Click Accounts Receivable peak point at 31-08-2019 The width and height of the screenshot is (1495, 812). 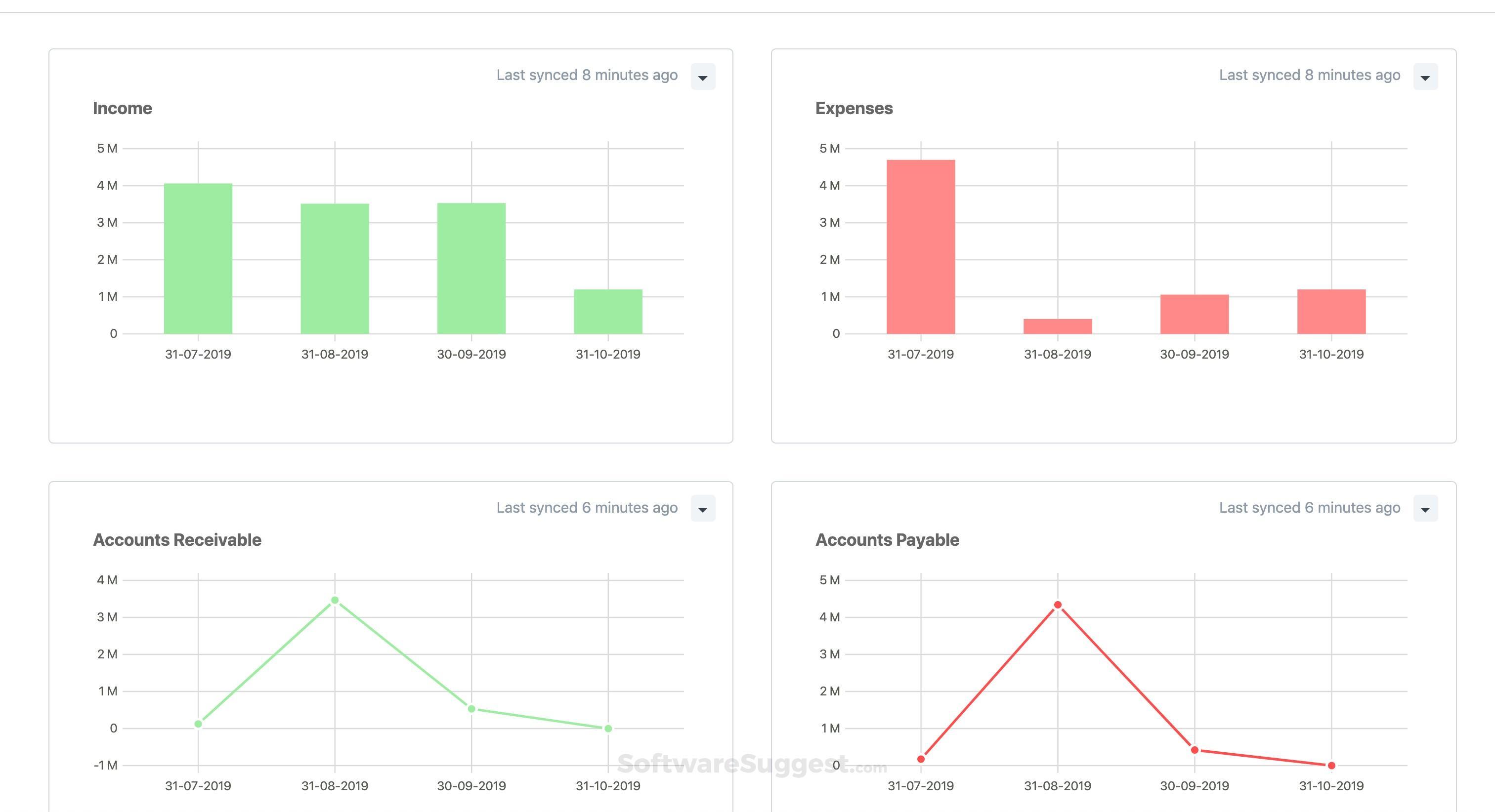click(x=335, y=600)
